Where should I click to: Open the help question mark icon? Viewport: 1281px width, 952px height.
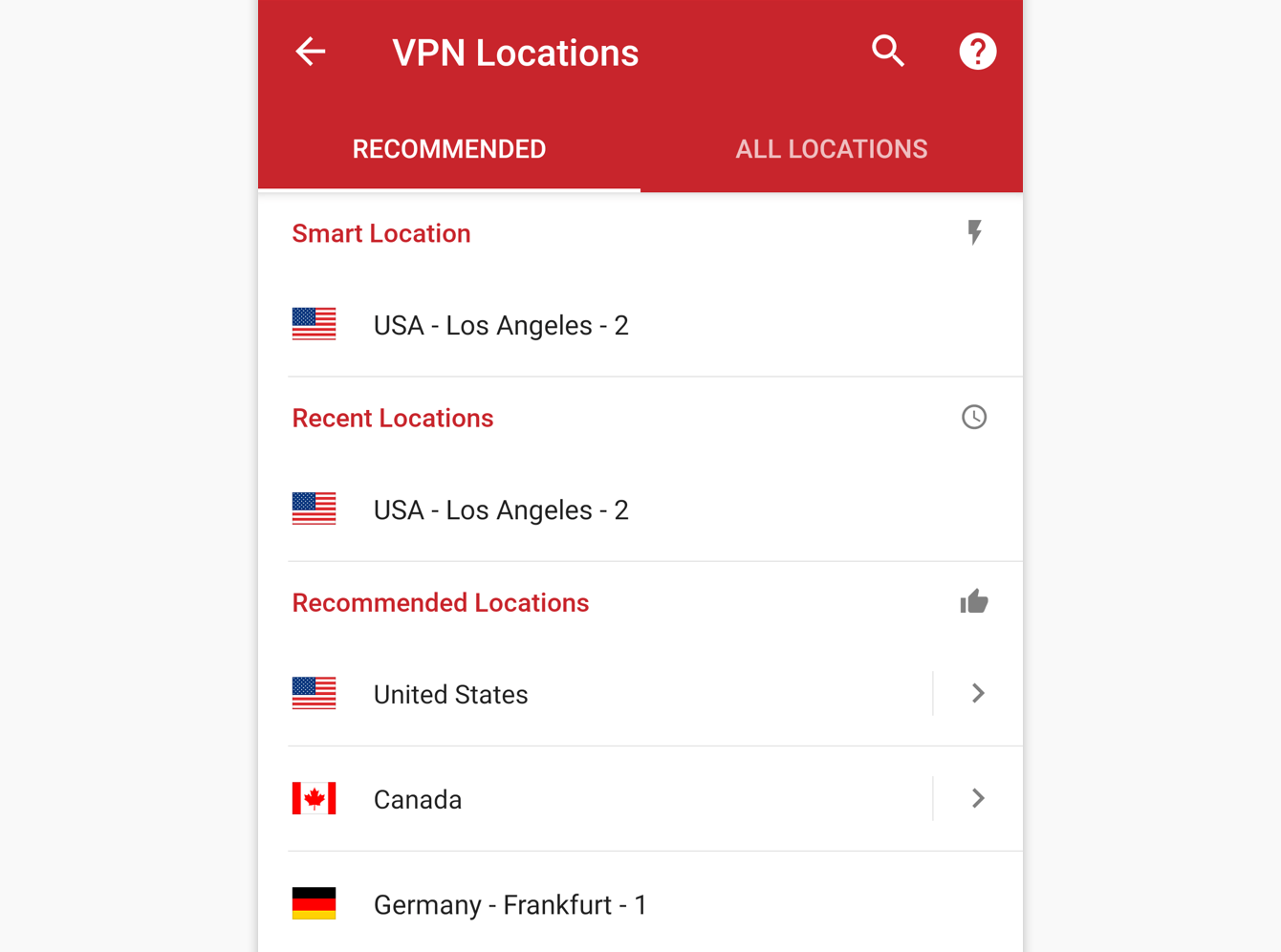coord(977,52)
